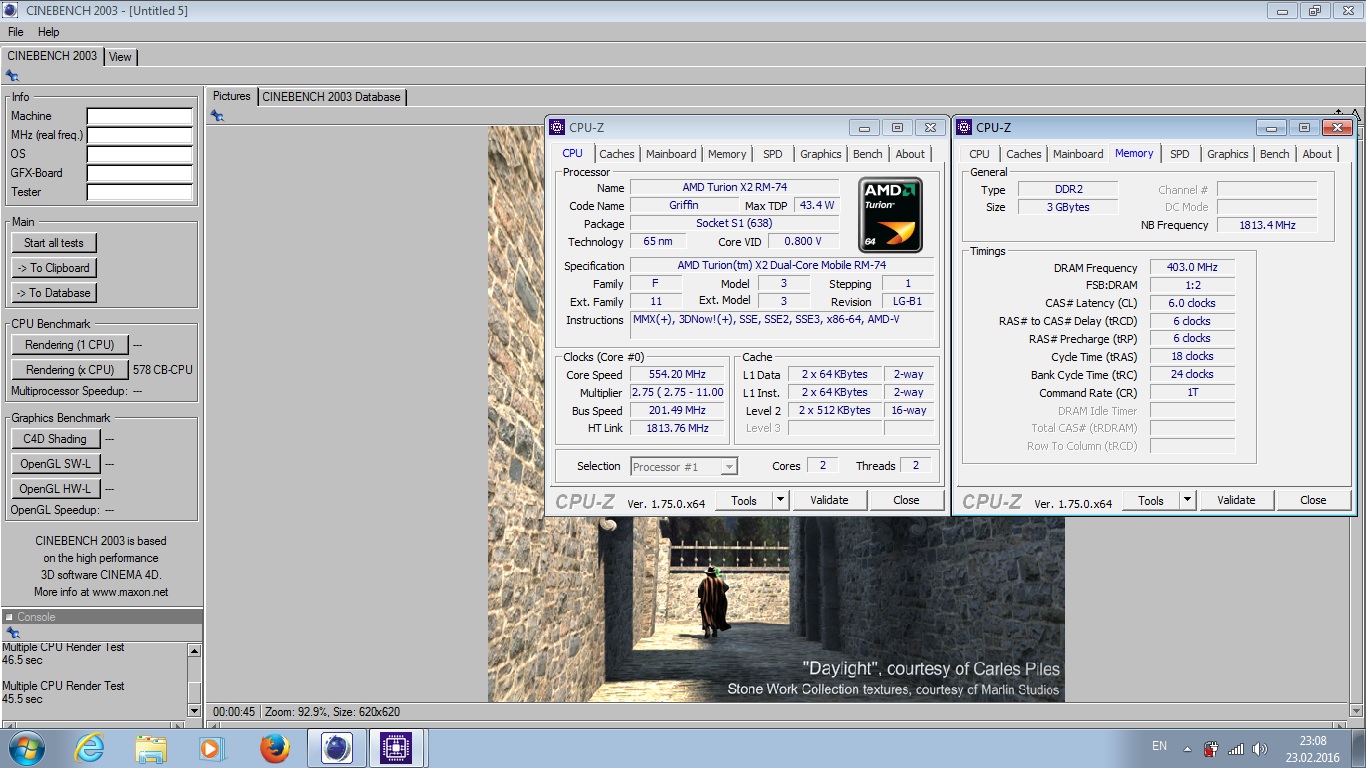Open Graphics tab in right CPU-Z window

coord(1228,154)
